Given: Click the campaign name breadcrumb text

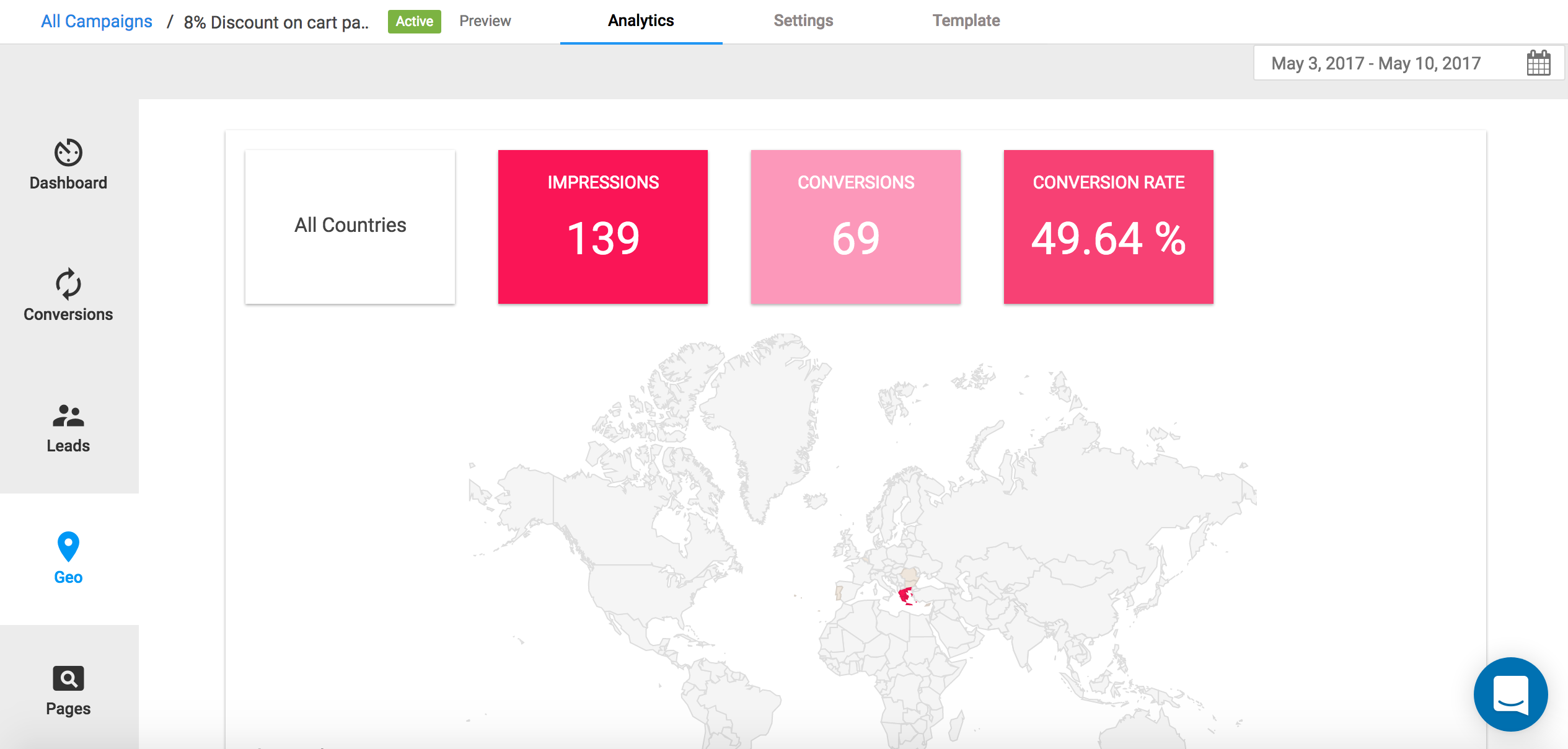Looking at the screenshot, I should coord(276,22).
